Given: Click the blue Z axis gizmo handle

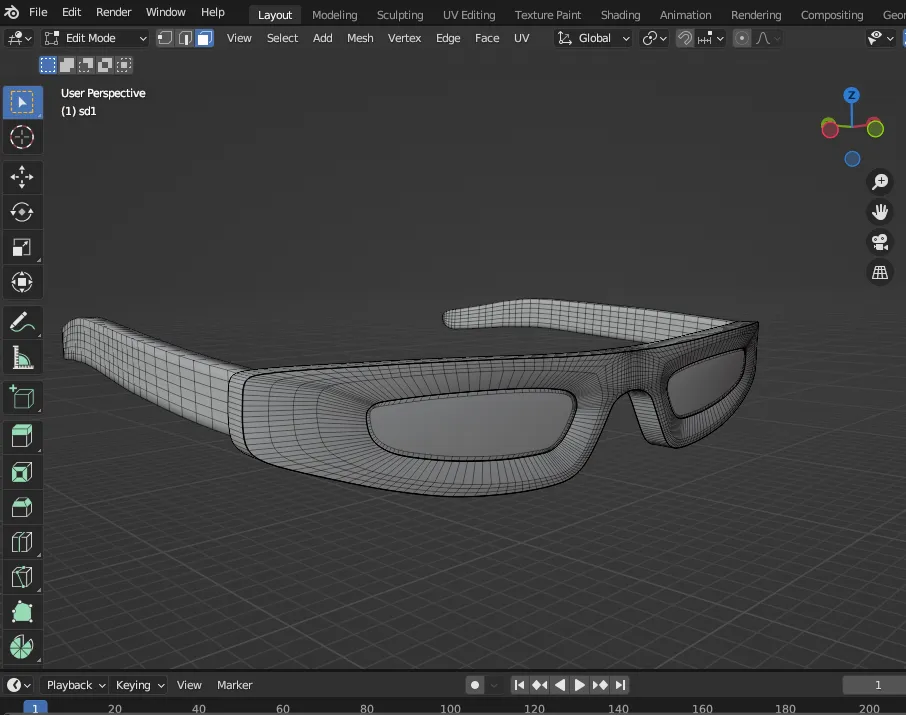Looking at the screenshot, I should click(x=851, y=95).
